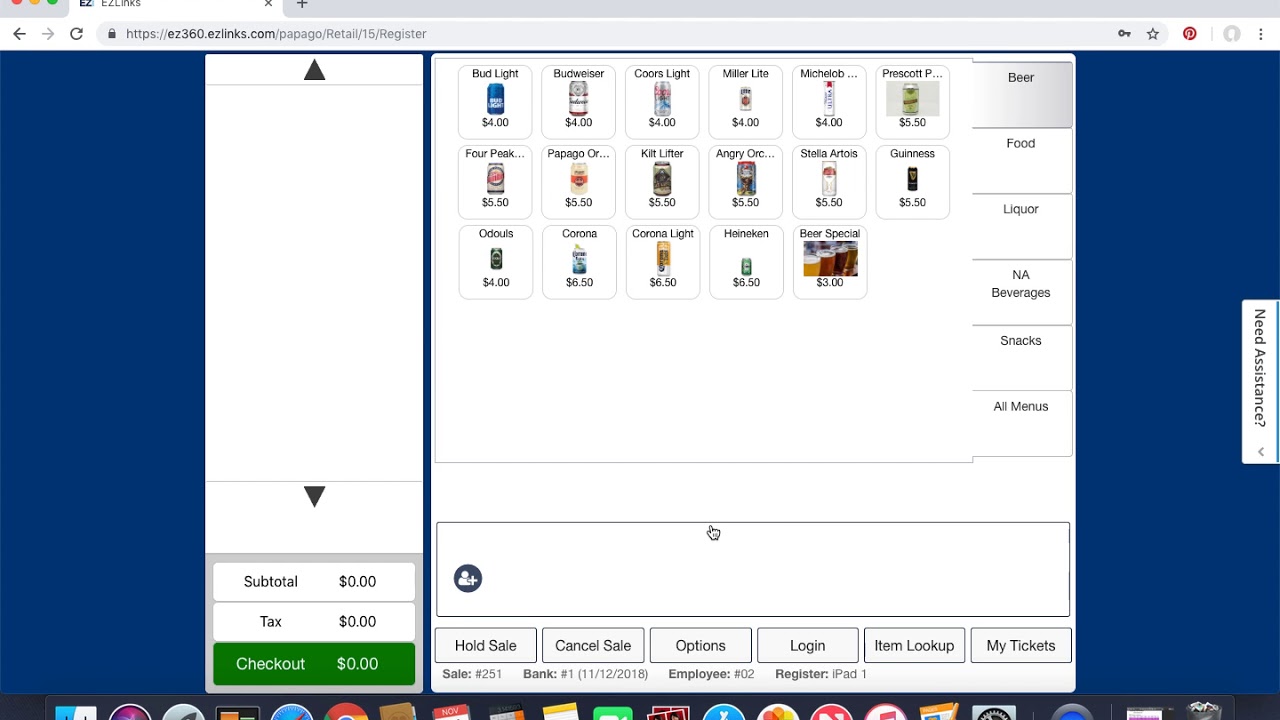Click the browser address bar URL
1280x720 pixels.
click(276, 34)
